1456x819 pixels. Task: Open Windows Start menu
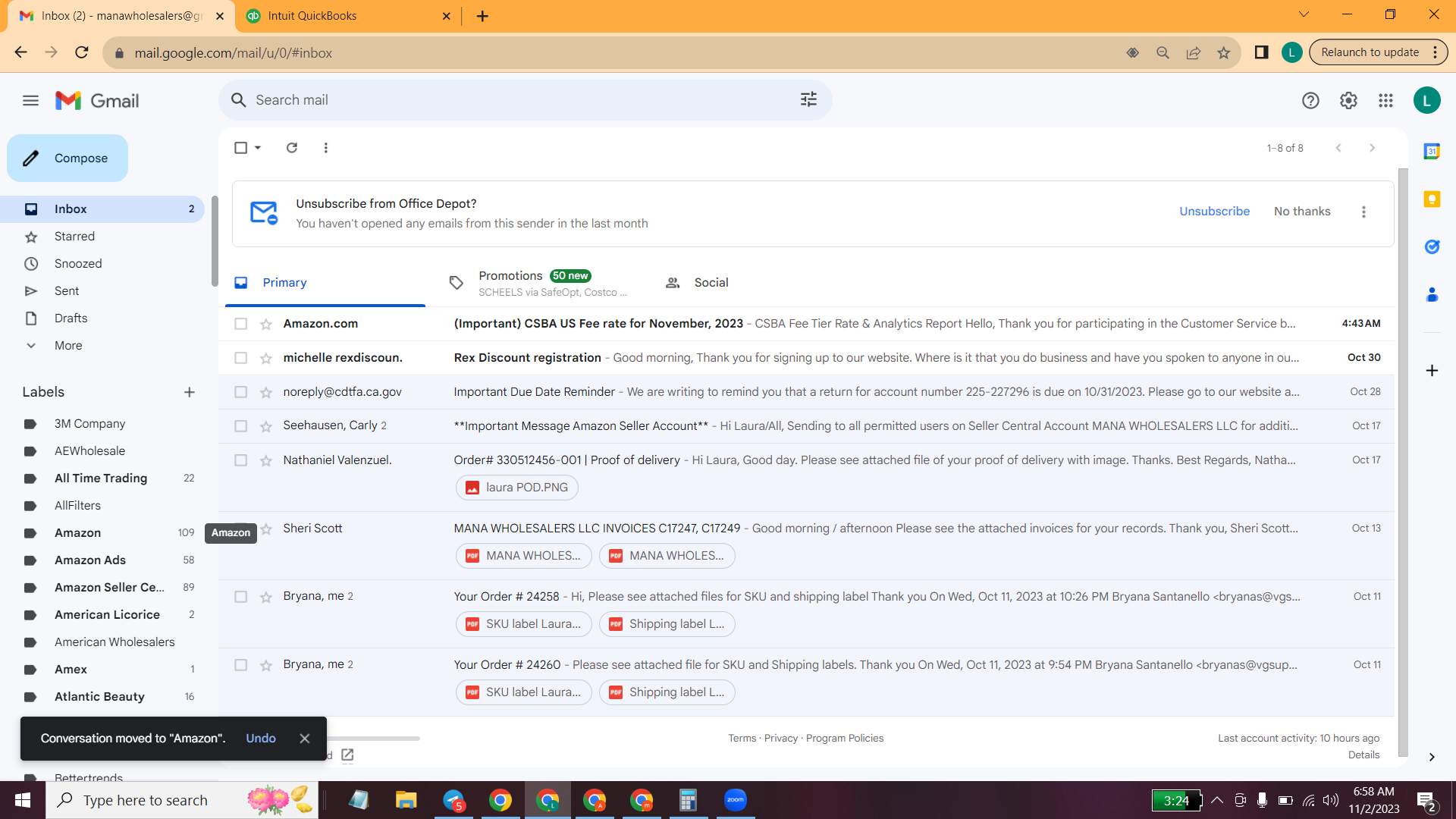coord(23,800)
